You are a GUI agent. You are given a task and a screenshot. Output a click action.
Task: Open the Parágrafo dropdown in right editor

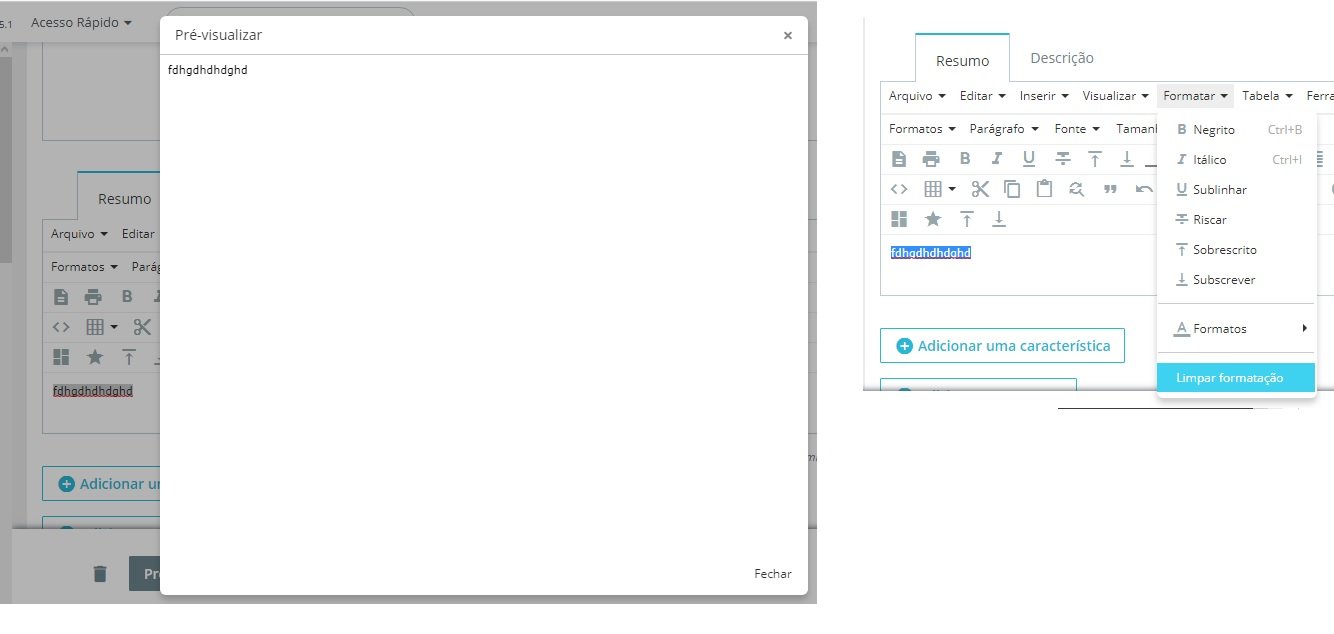[1004, 129]
